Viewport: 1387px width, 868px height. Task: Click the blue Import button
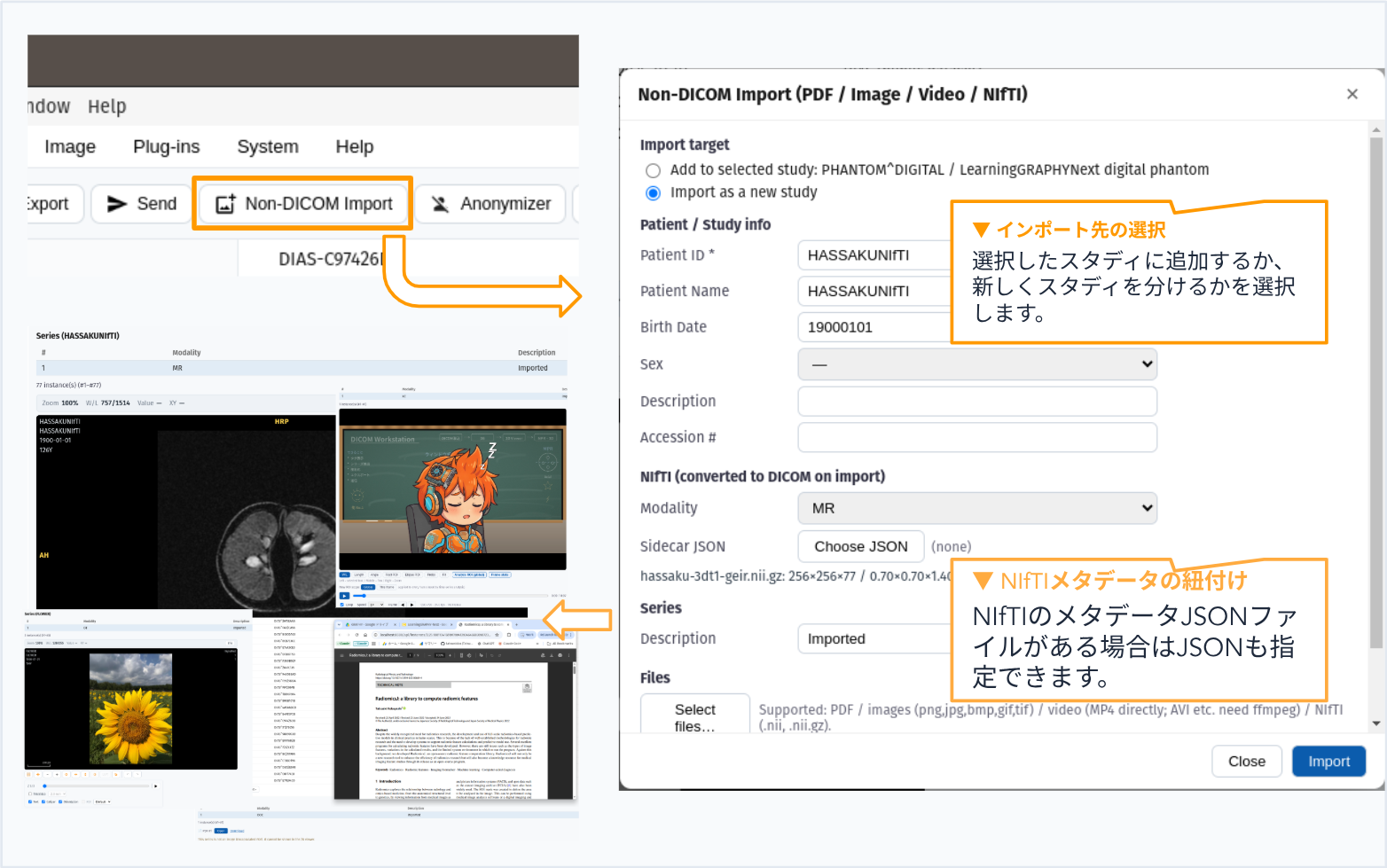coord(1328,762)
